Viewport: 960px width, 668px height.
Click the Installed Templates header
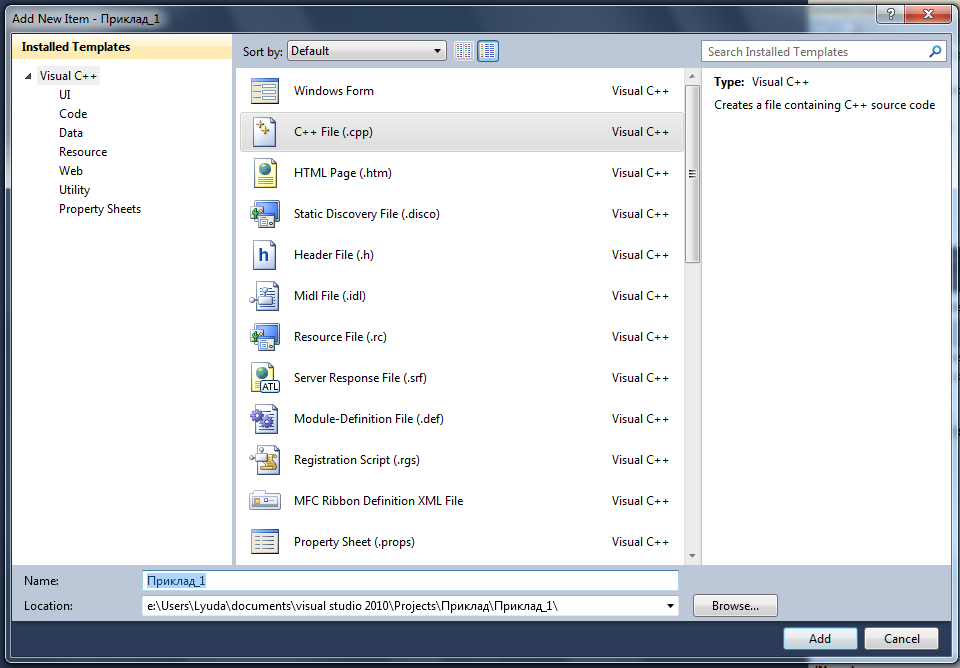[122, 47]
